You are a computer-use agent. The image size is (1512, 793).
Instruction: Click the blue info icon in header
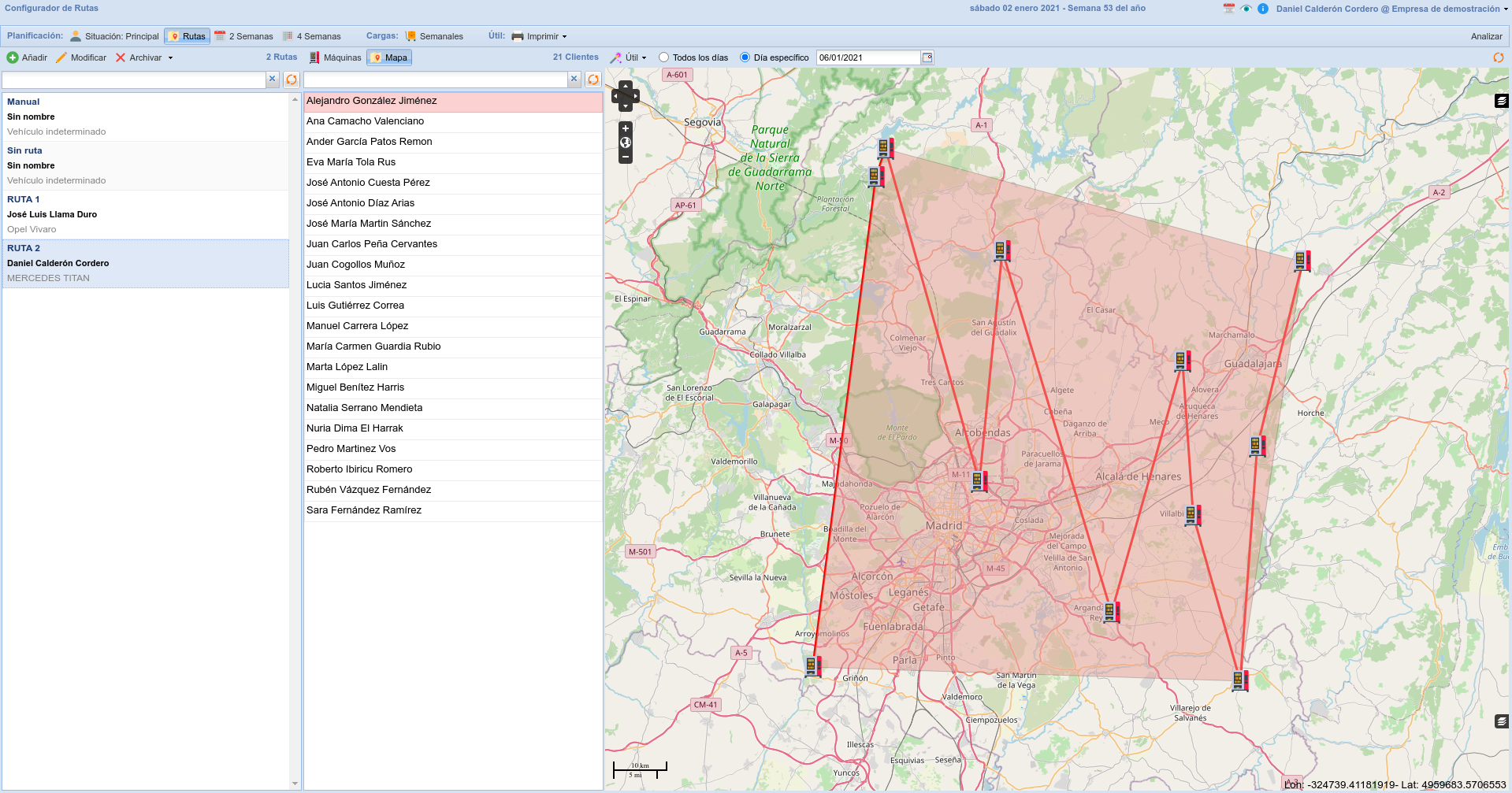tap(1263, 9)
